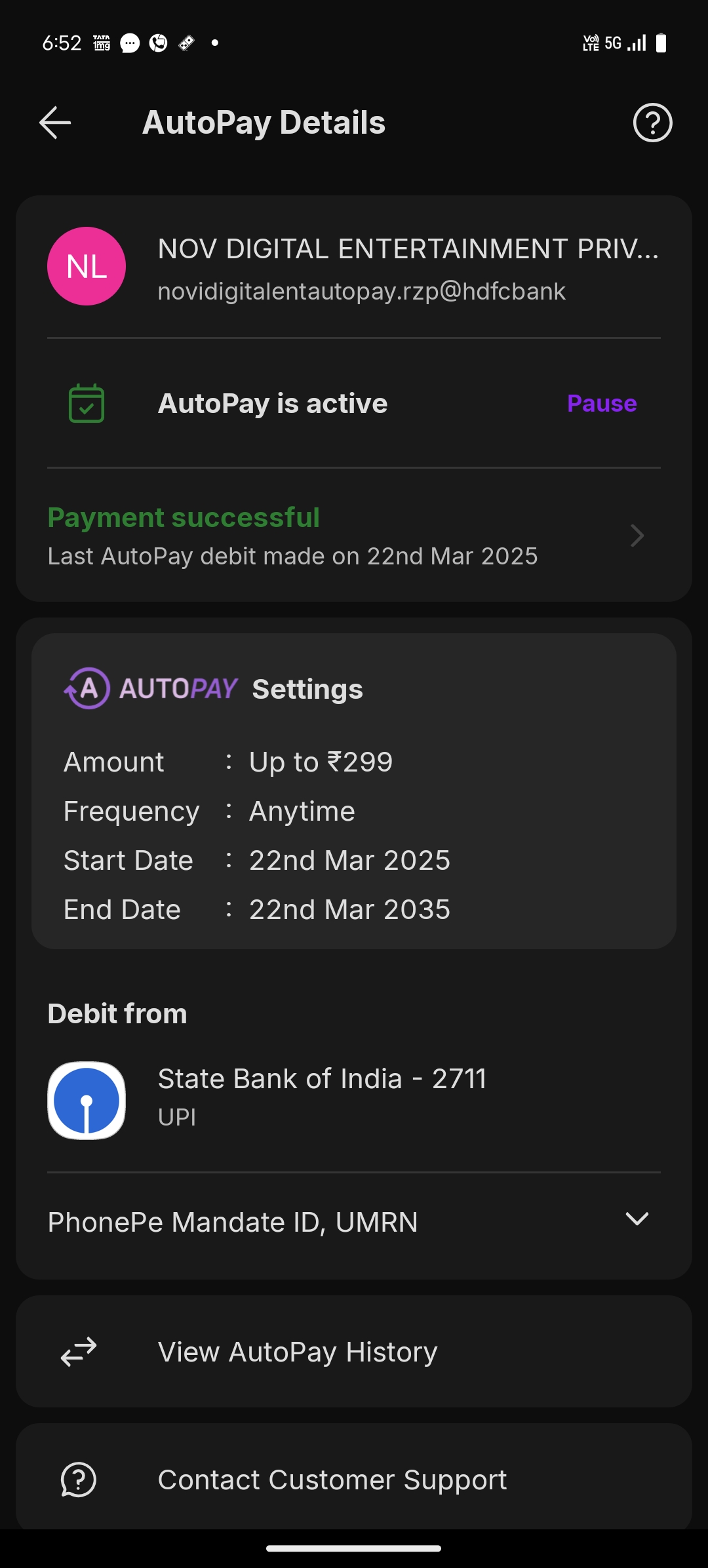Open Contact Customer Support
Screen dimensions: 708x1568
(332, 1480)
